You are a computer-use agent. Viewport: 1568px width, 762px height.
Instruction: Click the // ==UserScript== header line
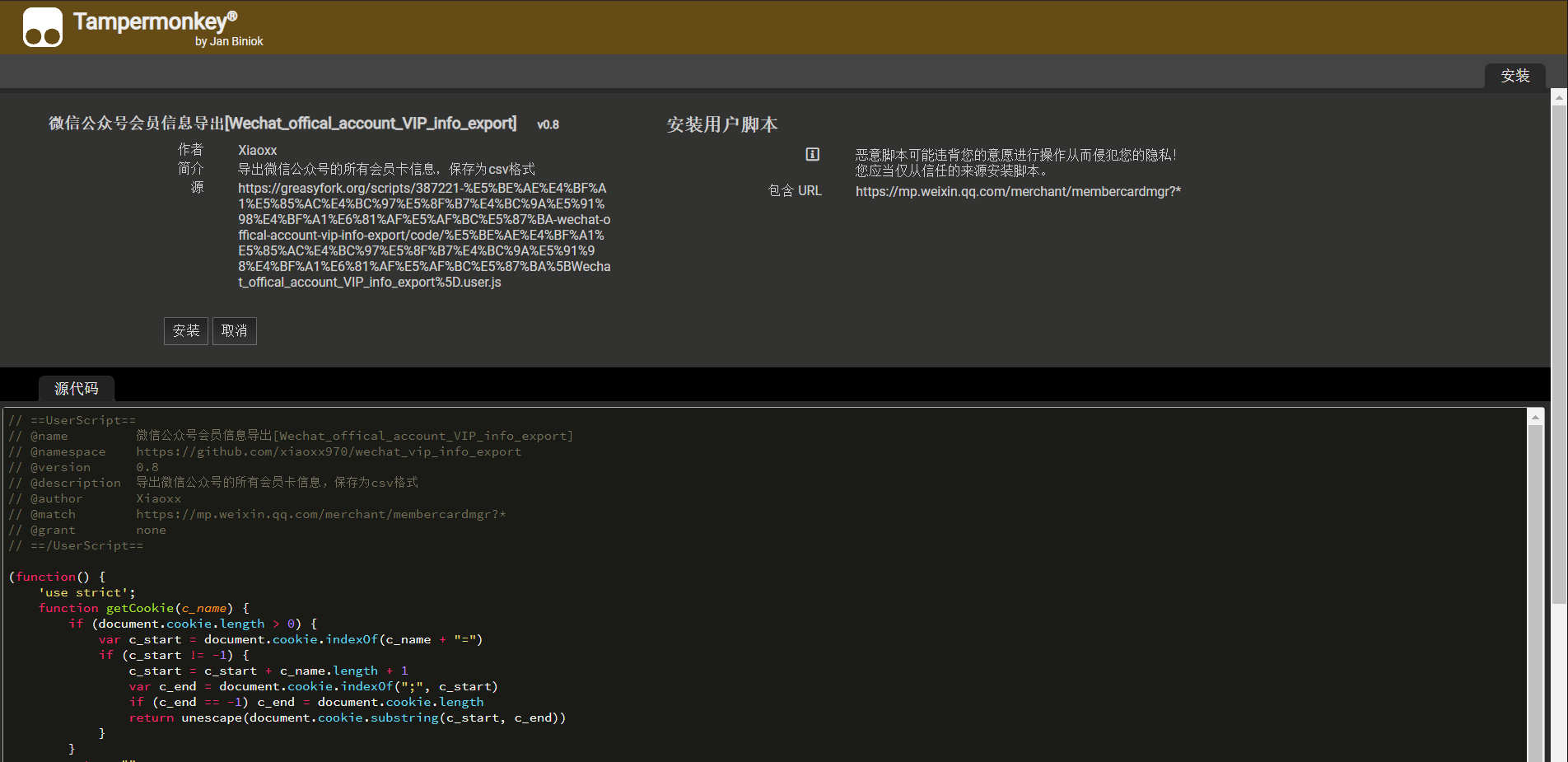tap(72, 420)
